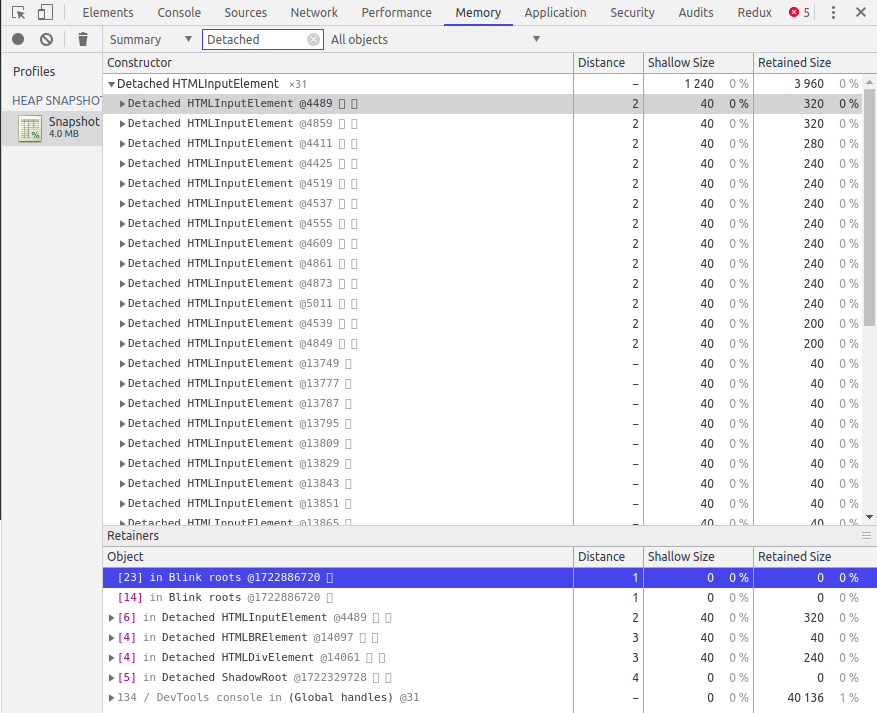877x713 pixels.
Task: Select row Detached HTMLInputElement @13777
Action: pyautogui.click(x=484, y=384)
